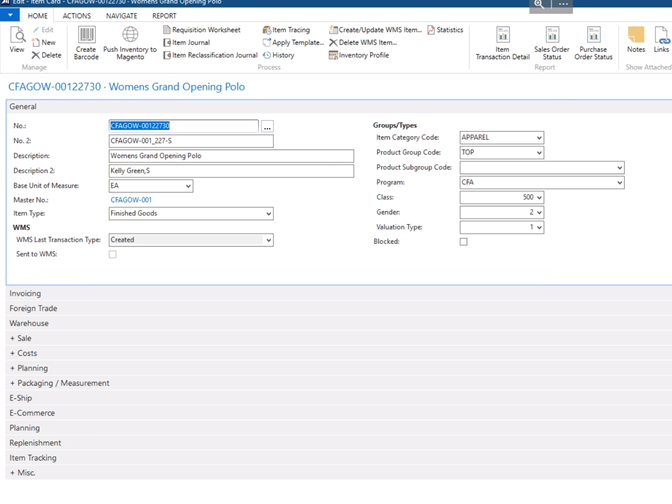Viewport: 672px width, 504px height.
Task: Delete the current item record
Action: (46, 55)
